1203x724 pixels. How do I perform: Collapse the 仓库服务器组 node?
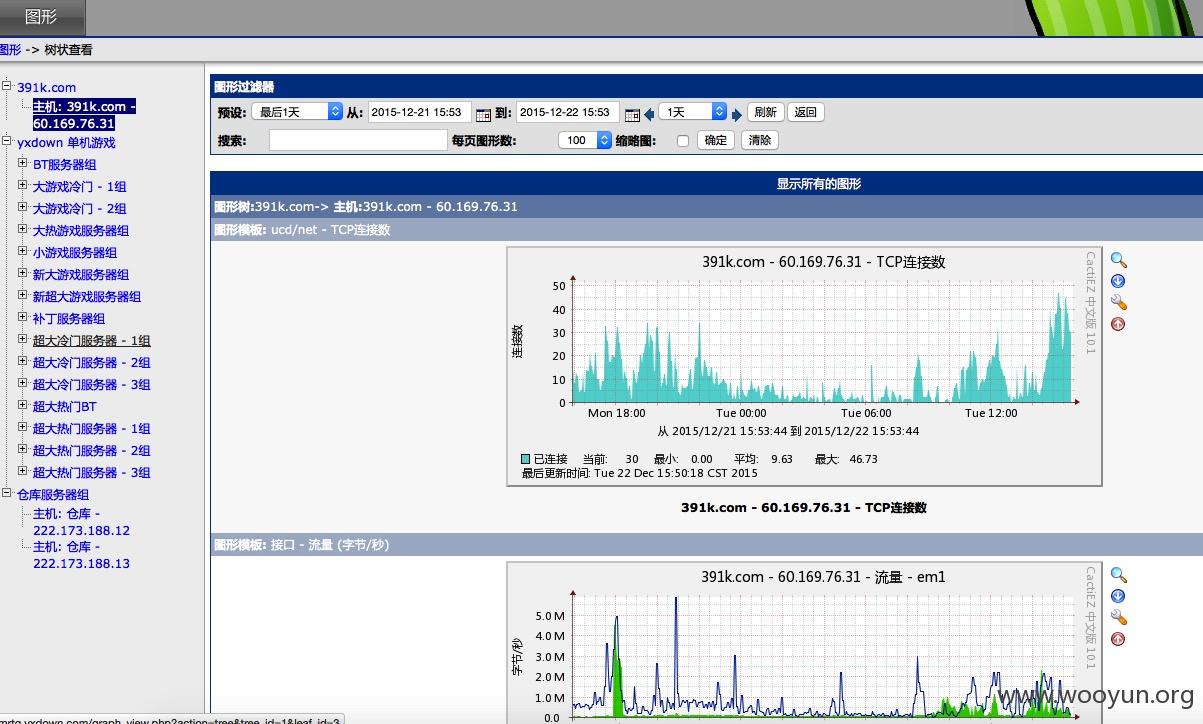tap(6, 493)
